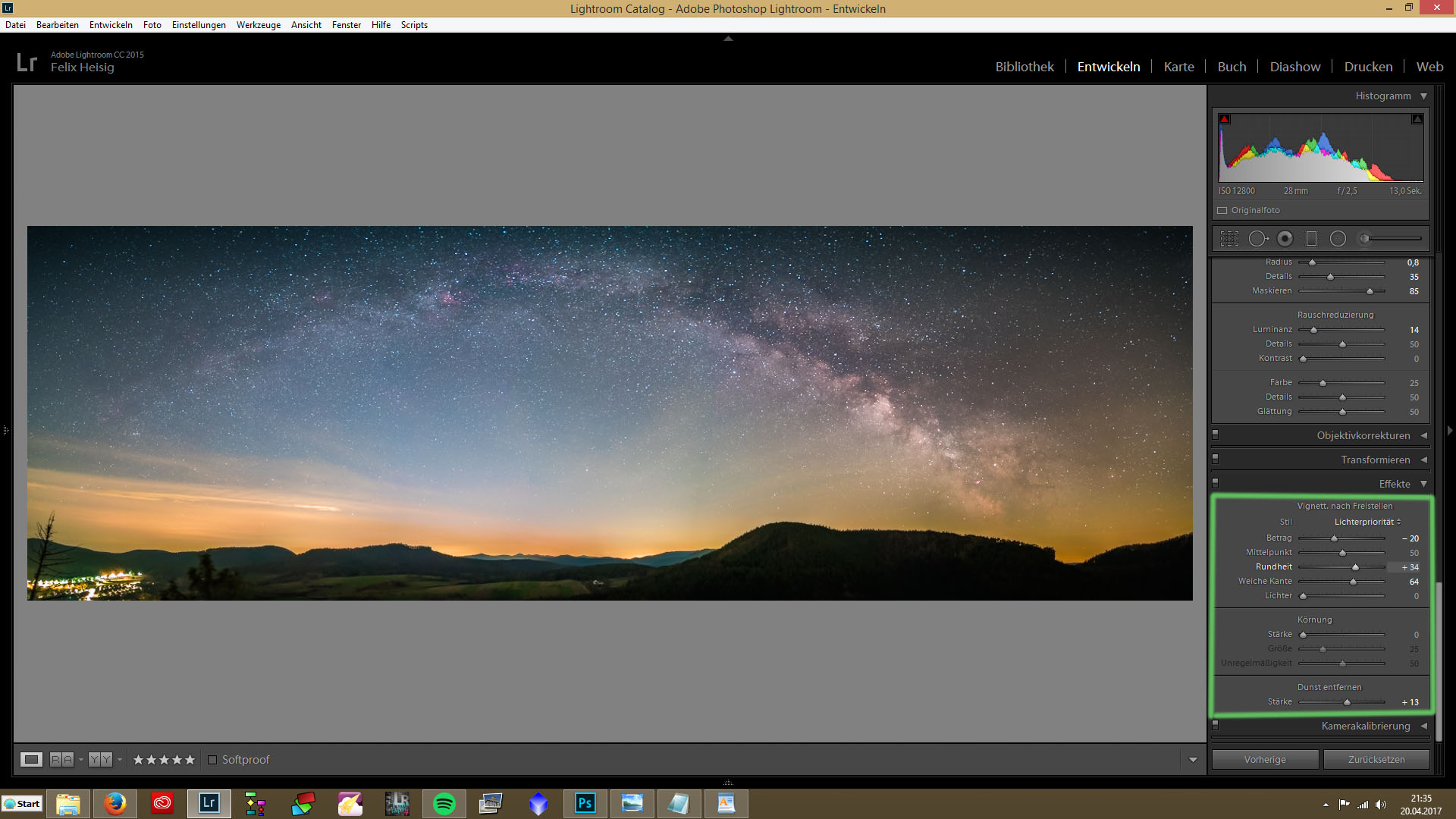Expand the Kamerakalibrierung panel
The image size is (1456, 819).
(x=1423, y=726)
